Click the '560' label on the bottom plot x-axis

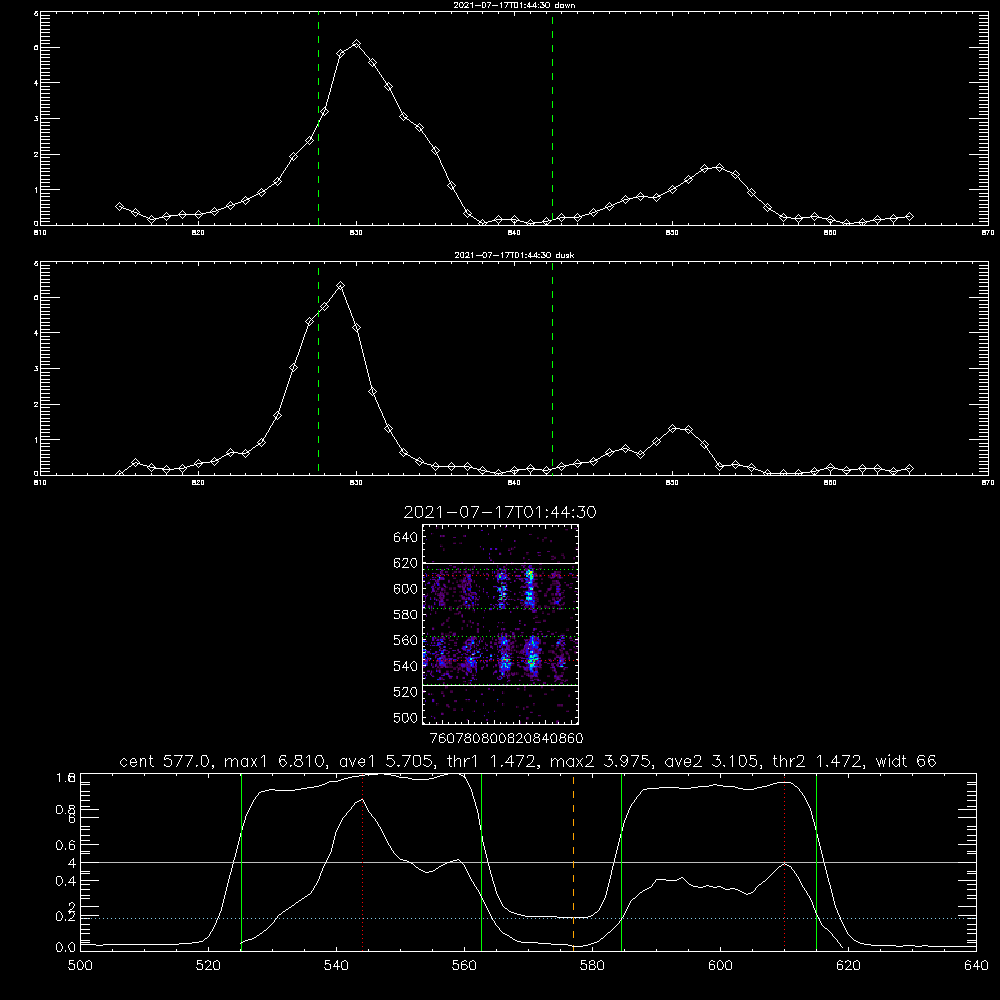coord(464,966)
